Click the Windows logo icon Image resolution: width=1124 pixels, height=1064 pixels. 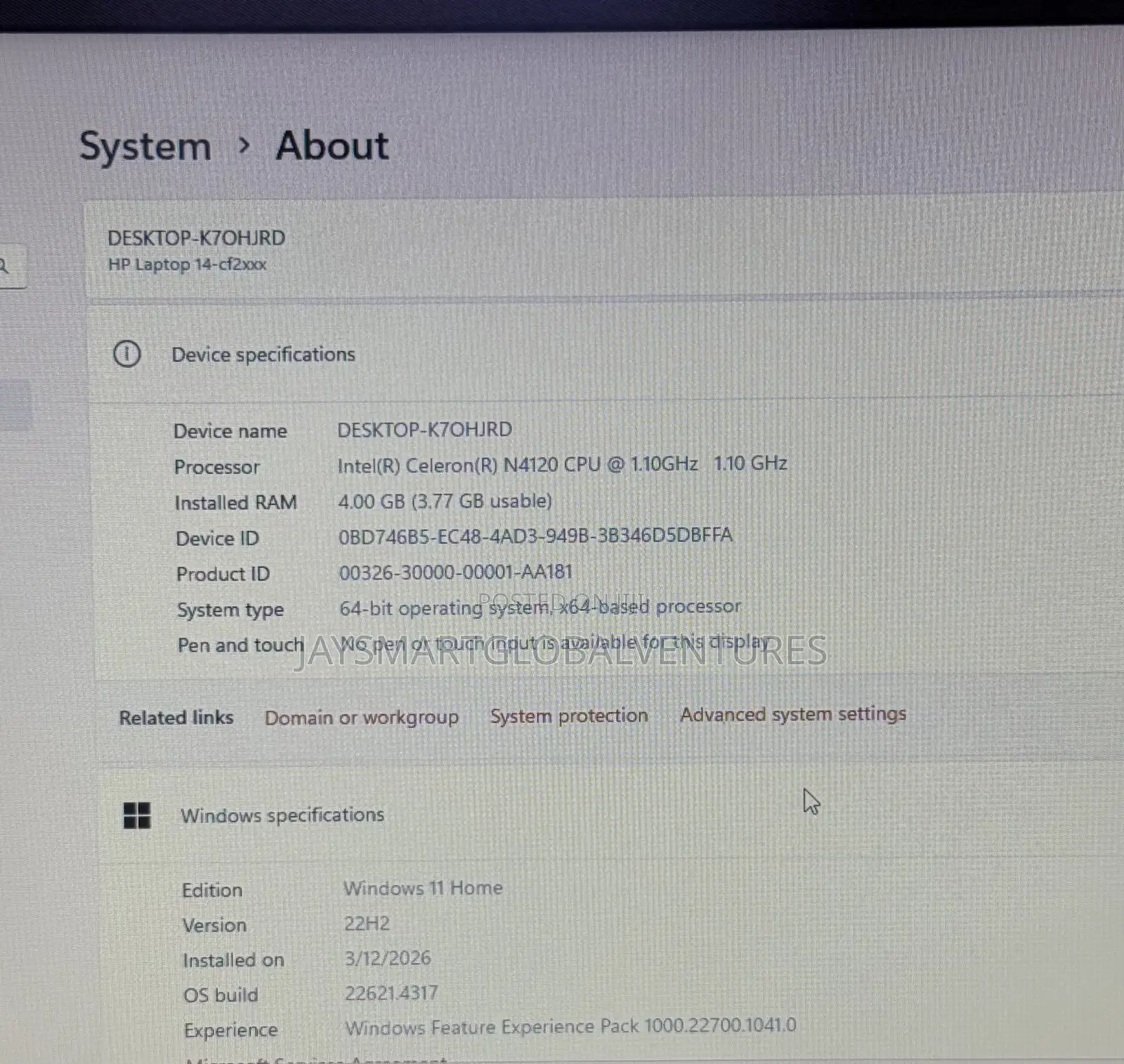[137, 815]
